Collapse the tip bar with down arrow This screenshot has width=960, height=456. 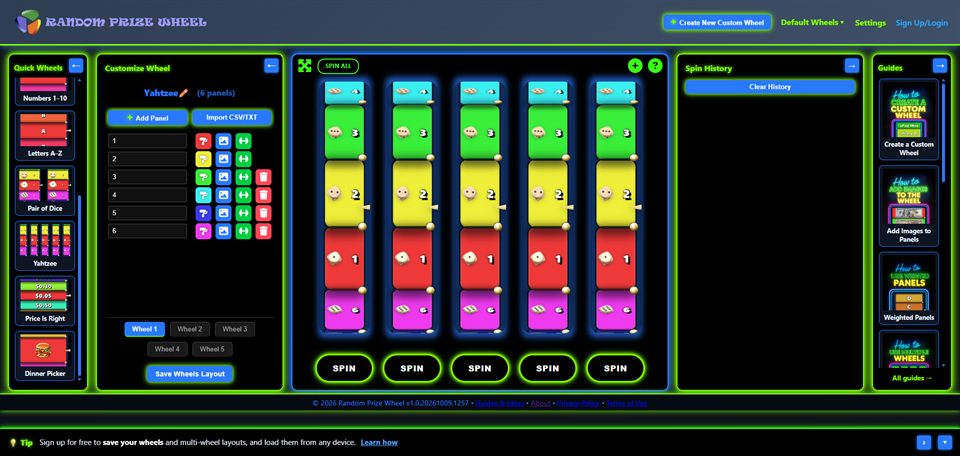click(945, 442)
